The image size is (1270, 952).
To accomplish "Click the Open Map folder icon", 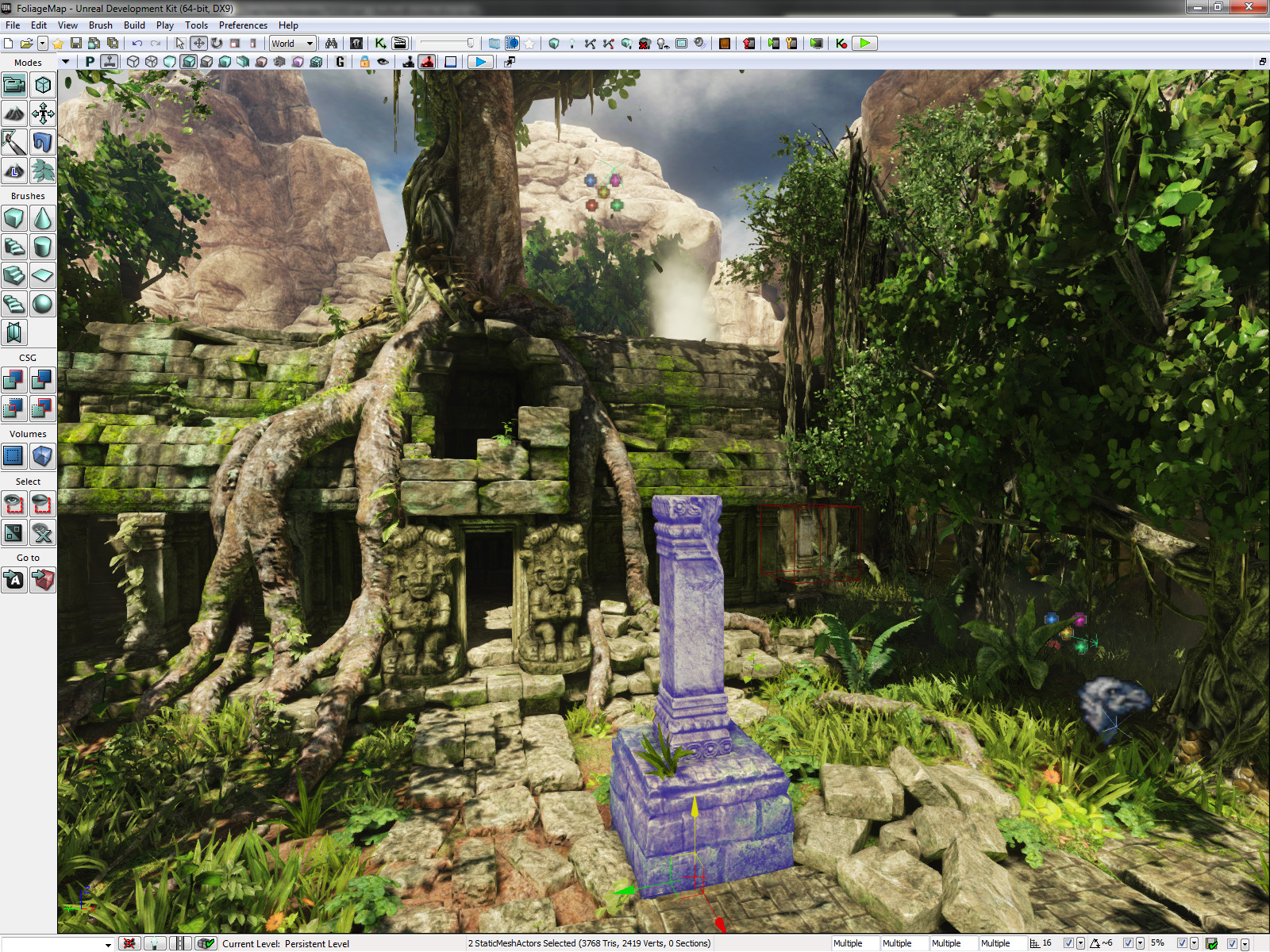I will point(26,44).
